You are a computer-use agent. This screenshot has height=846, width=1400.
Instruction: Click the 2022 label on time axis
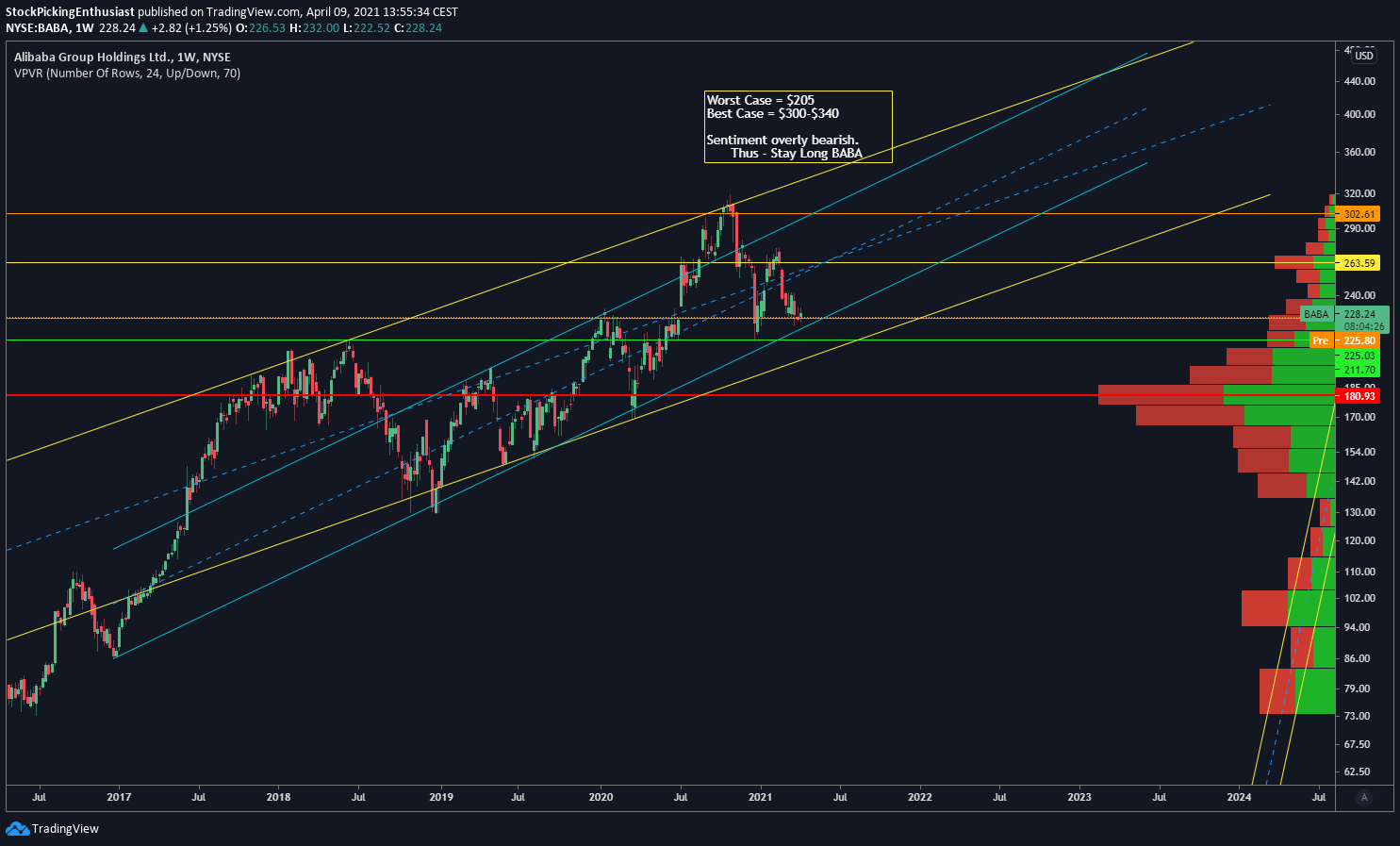point(919,797)
